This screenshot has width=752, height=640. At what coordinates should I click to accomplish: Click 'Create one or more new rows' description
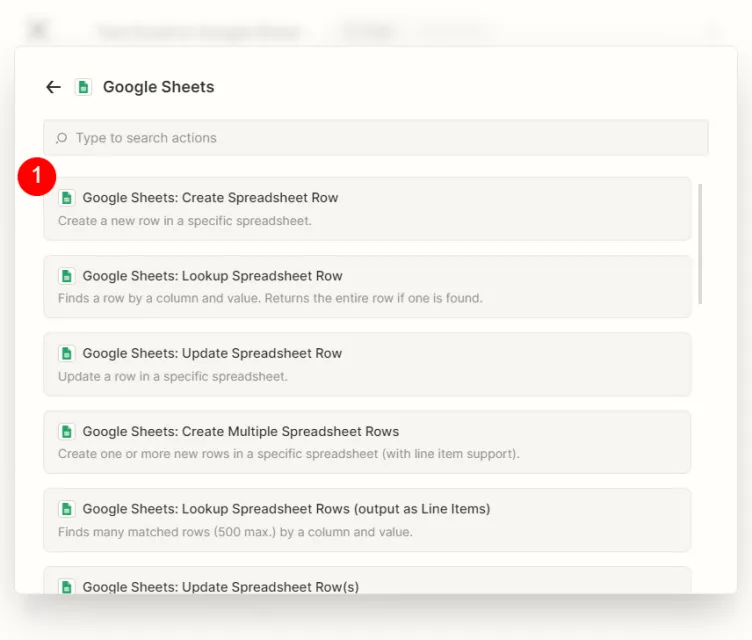tap(289, 454)
